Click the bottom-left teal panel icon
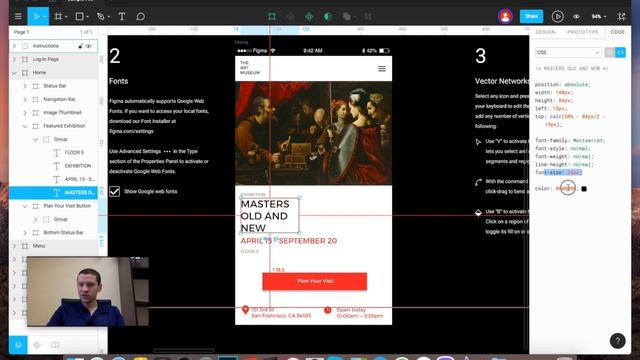This screenshot has height=360, width=640. (18, 345)
